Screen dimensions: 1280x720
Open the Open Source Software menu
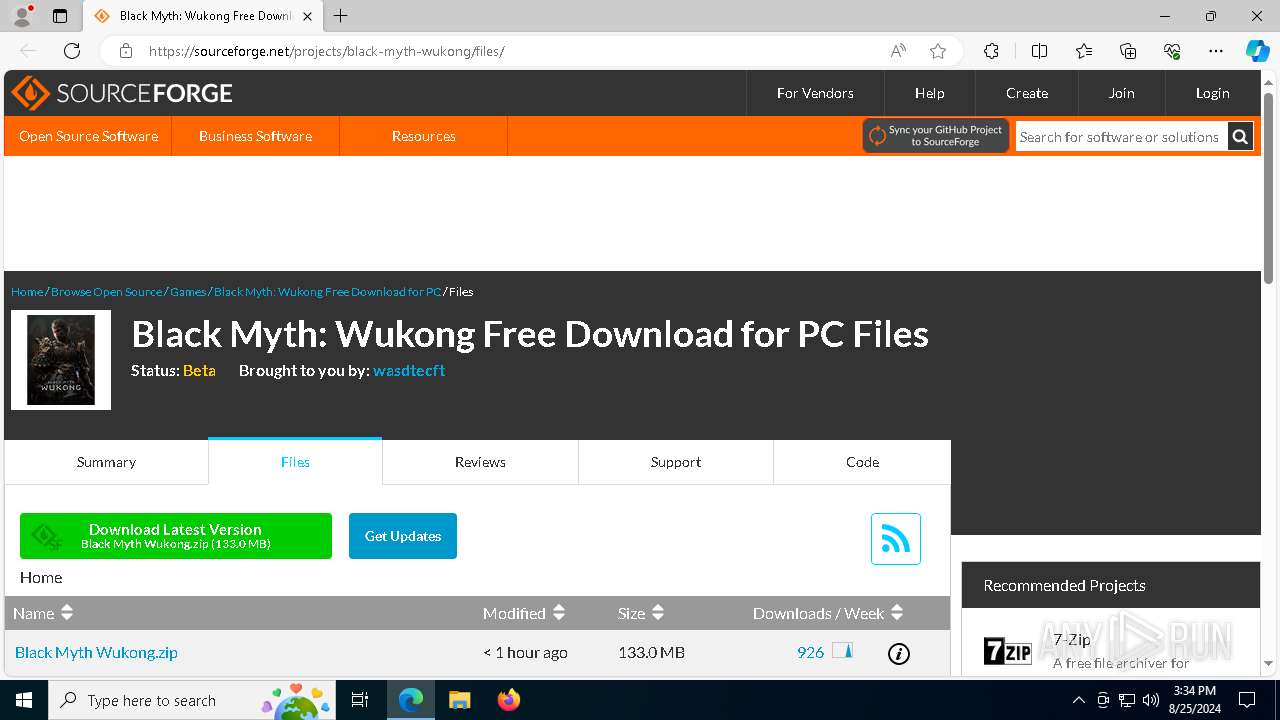point(88,136)
